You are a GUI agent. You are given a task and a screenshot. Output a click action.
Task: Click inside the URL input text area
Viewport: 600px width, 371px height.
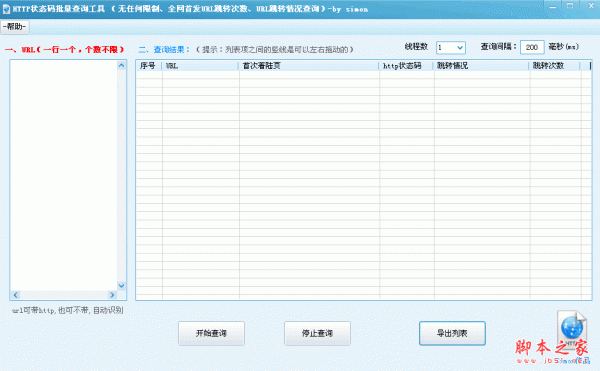point(64,175)
